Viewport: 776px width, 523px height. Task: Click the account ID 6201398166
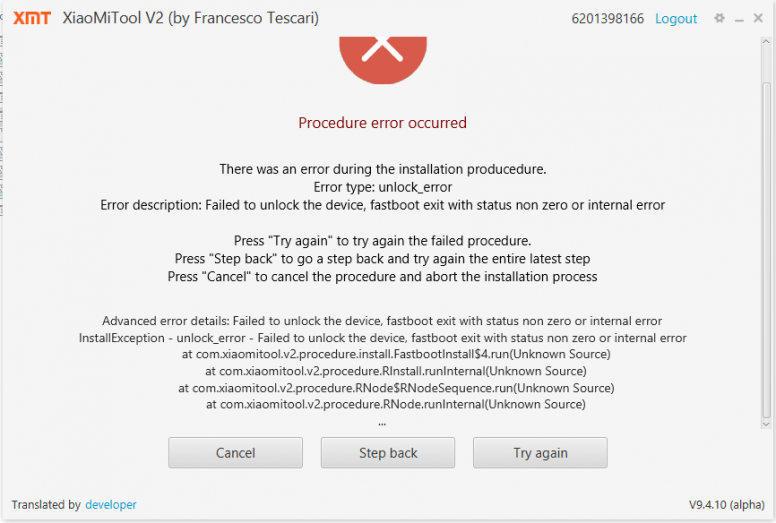tap(608, 19)
